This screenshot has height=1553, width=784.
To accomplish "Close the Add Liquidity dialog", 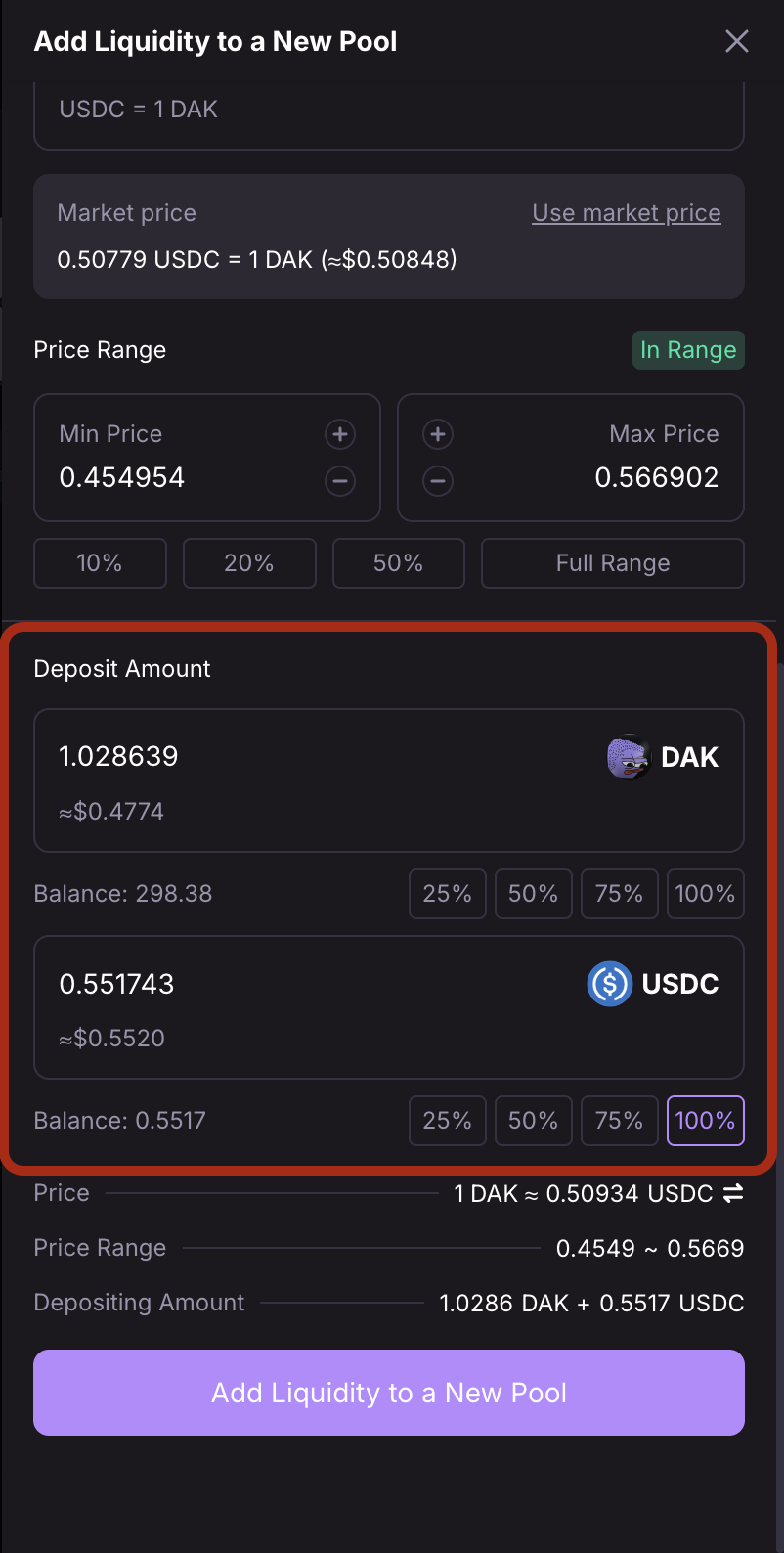I will point(736,41).
